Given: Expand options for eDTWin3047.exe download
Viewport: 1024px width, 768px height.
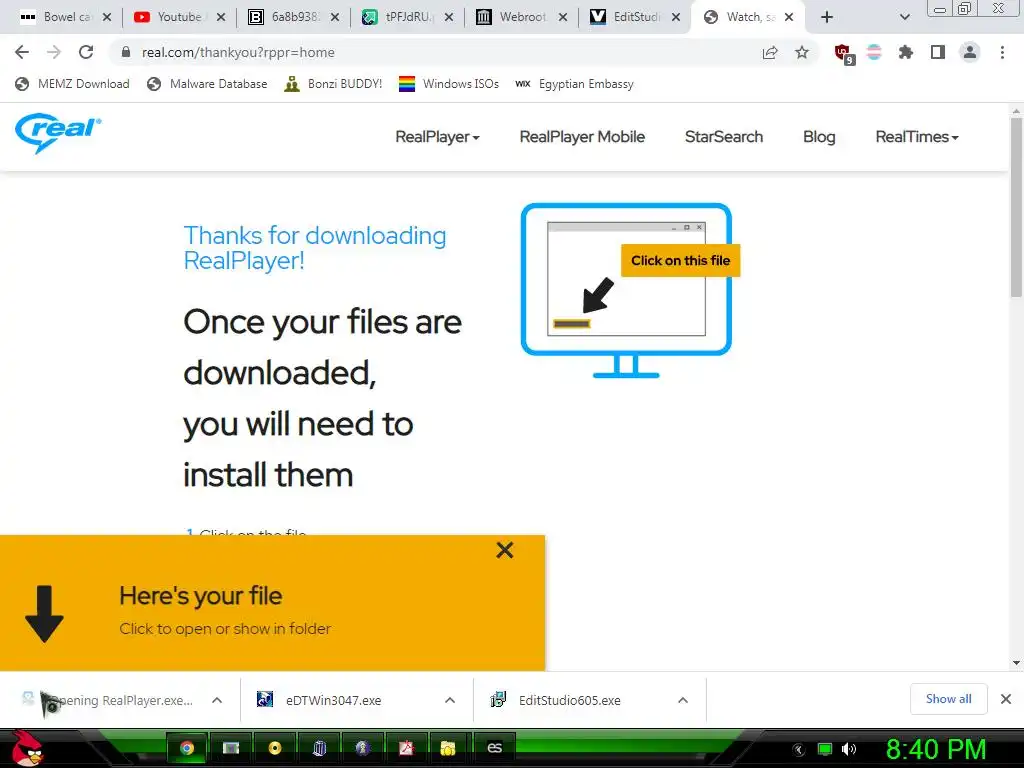Looking at the screenshot, I should tap(450, 700).
